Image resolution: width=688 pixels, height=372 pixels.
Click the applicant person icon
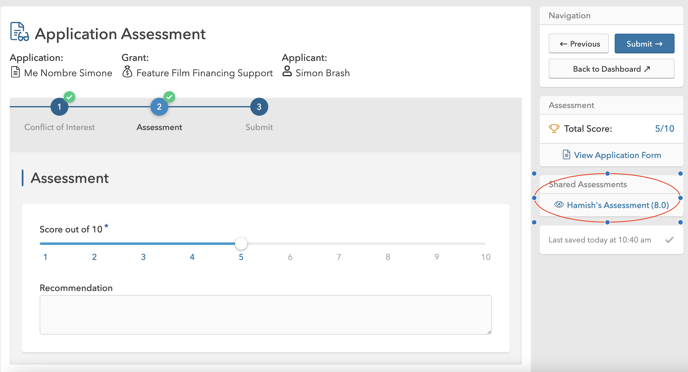pos(287,71)
